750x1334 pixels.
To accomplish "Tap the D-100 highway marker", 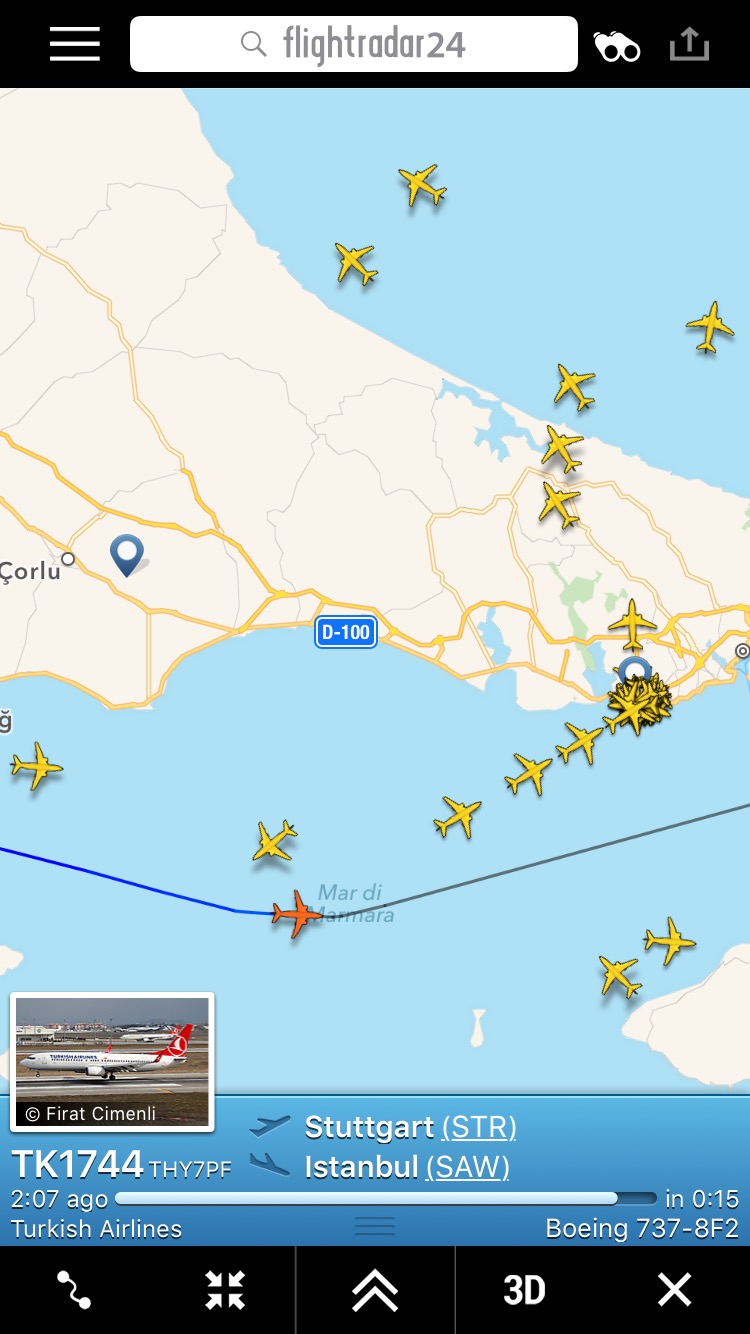I will point(346,632).
